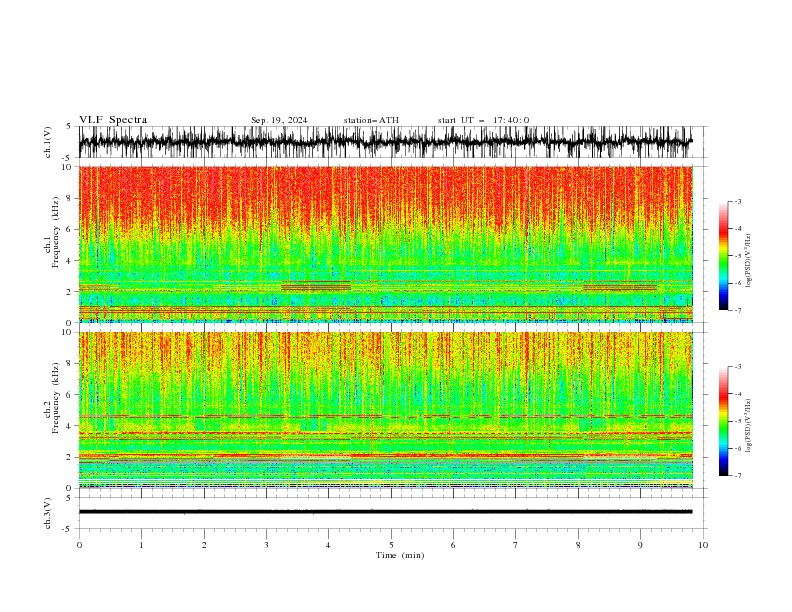Click the ch.2 spectrogram panel
The image size is (792, 612).
pos(385,410)
